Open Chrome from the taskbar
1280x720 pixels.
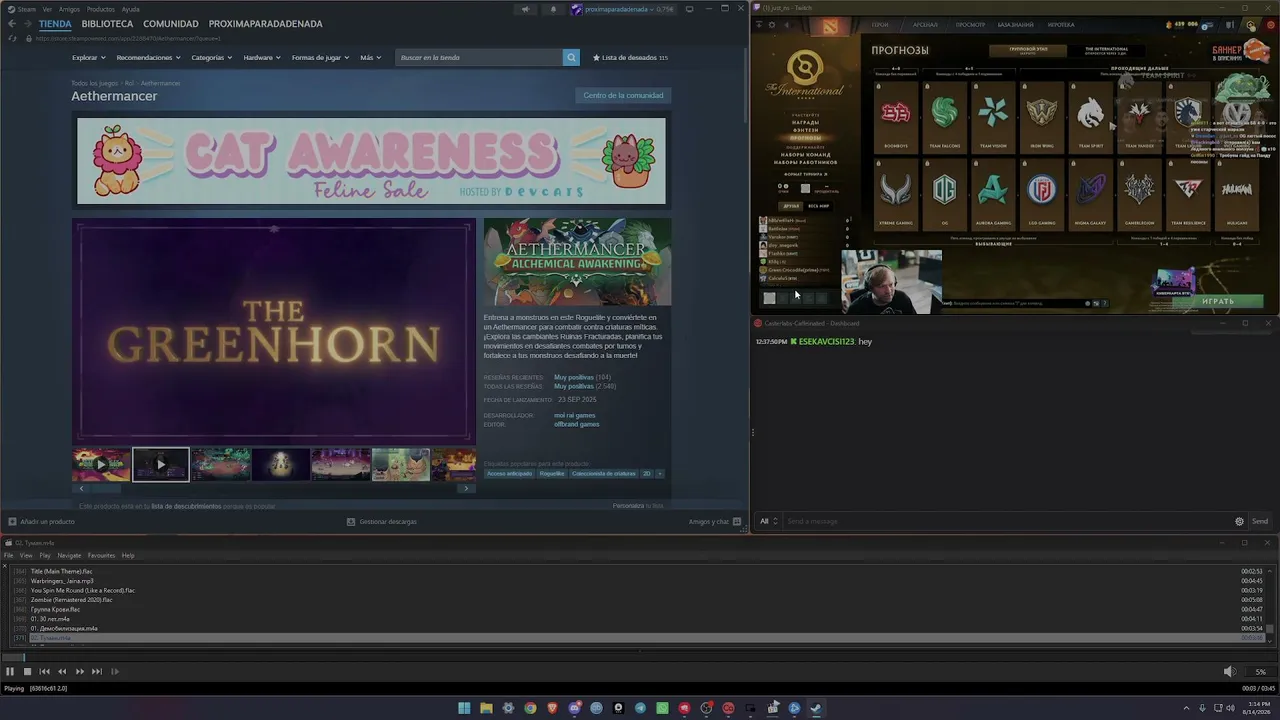530,708
